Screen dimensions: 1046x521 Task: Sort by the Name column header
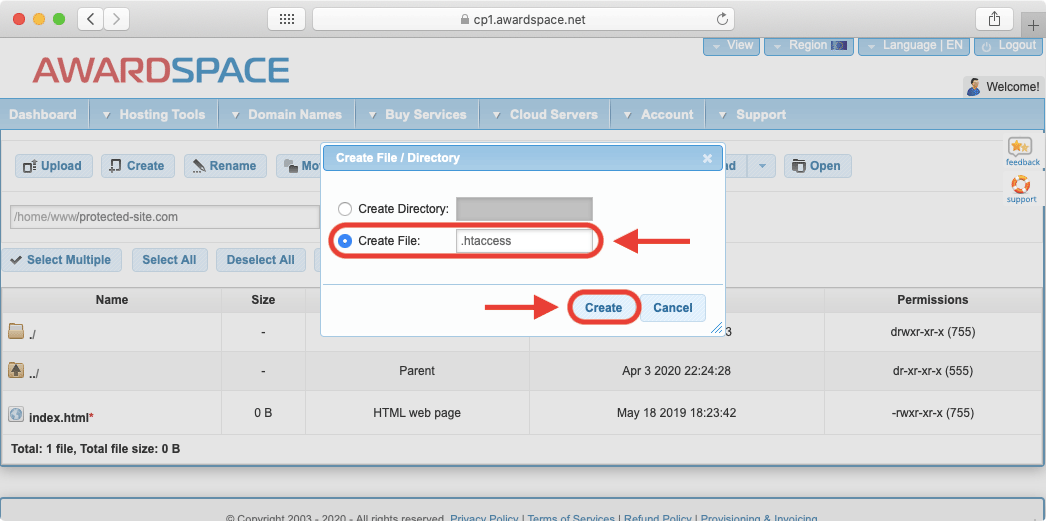pos(111,300)
